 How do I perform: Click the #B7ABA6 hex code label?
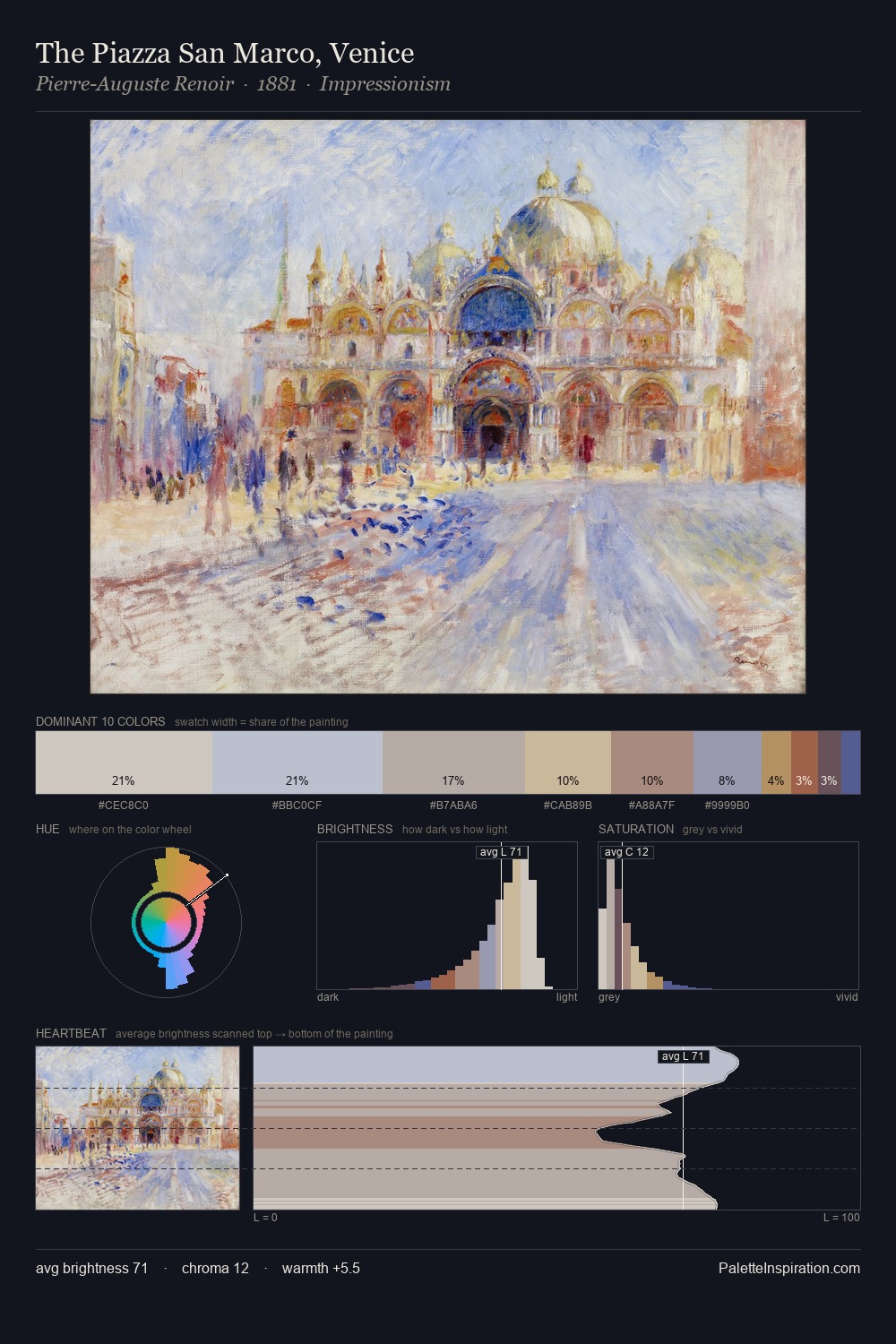[453, 806]
